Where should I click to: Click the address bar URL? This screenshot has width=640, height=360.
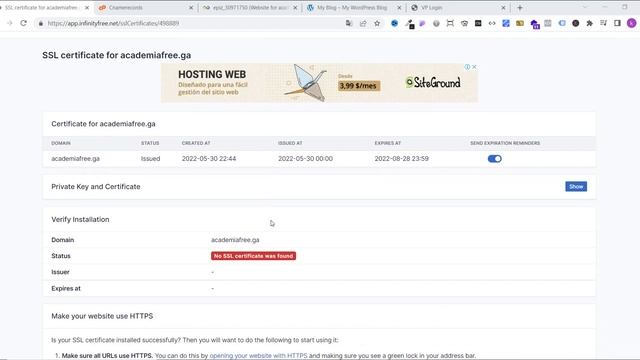click(113, 23)
